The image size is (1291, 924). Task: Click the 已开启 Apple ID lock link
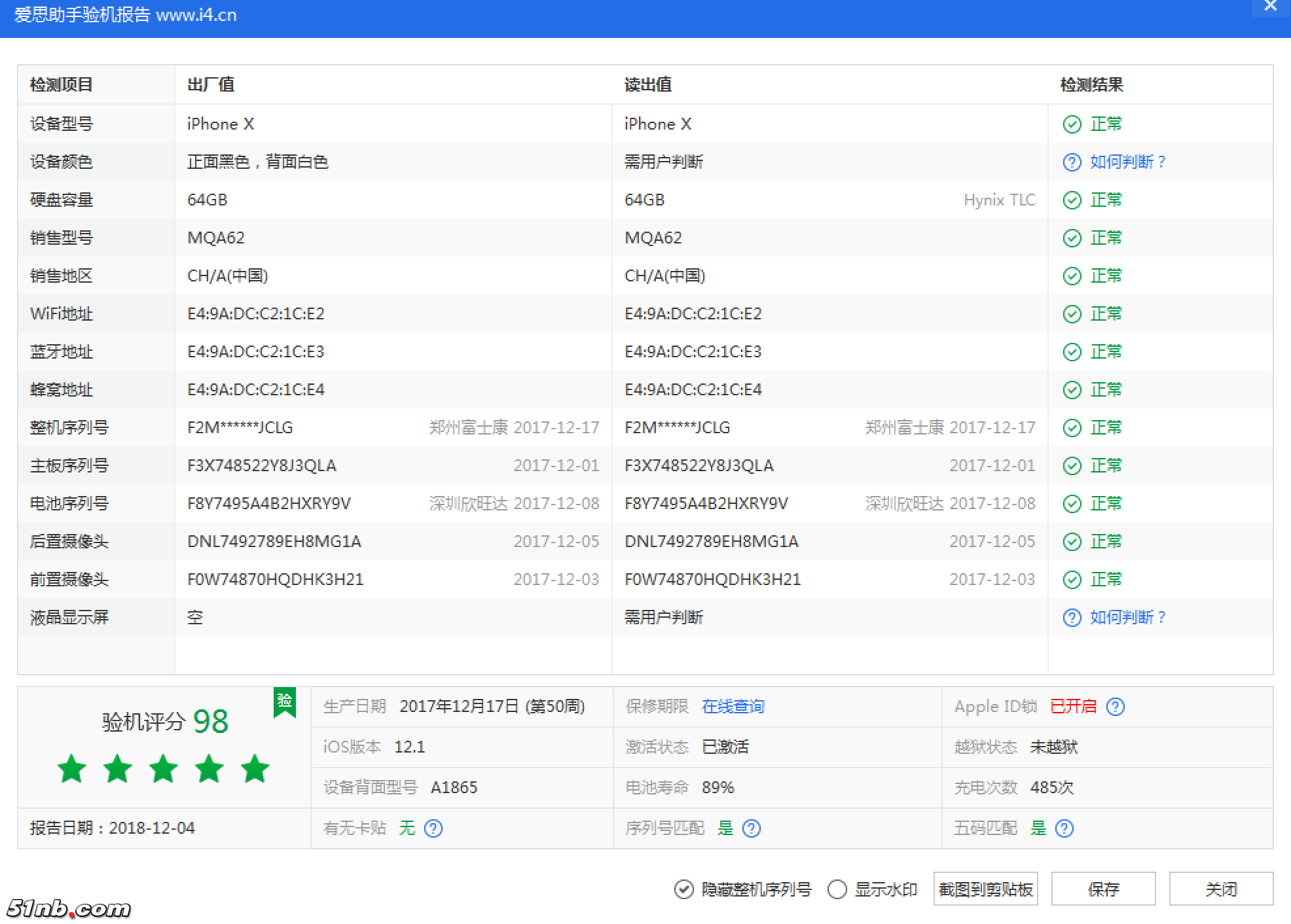point(1073,707)
